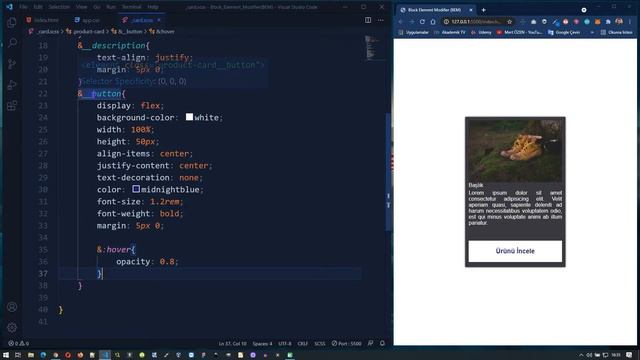
Task: Open the Go menu
Action: coord(97,7)
